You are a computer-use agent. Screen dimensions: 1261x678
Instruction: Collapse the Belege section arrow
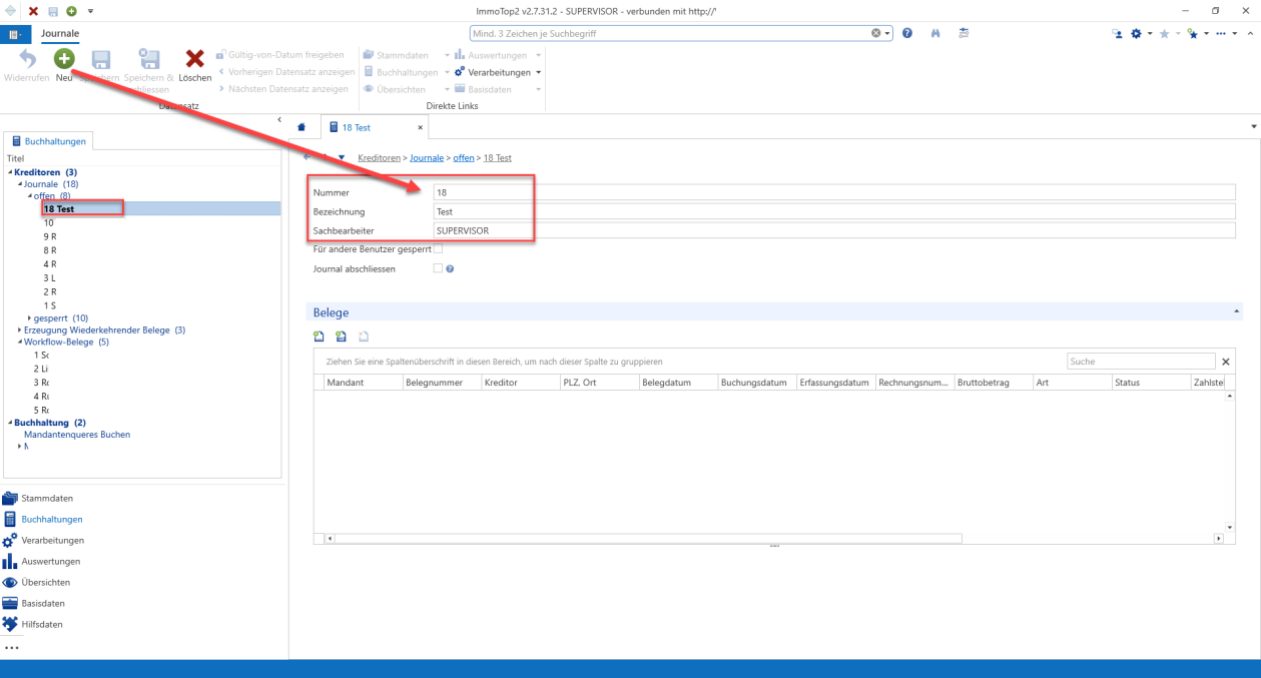point(1237,312)
